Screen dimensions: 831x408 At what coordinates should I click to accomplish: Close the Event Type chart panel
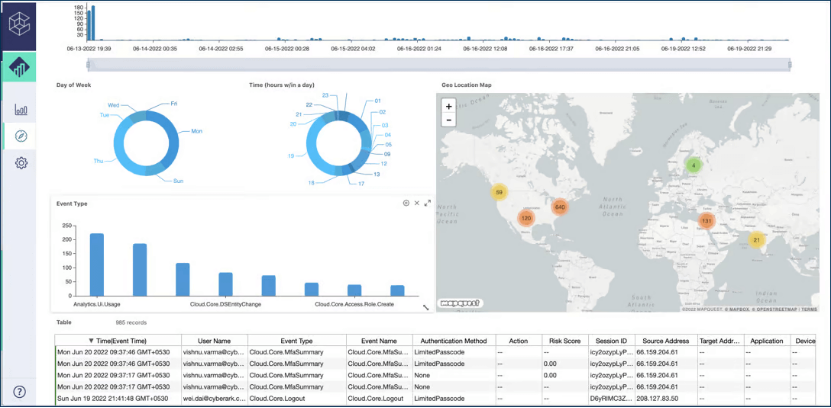[x=416, y=203]
